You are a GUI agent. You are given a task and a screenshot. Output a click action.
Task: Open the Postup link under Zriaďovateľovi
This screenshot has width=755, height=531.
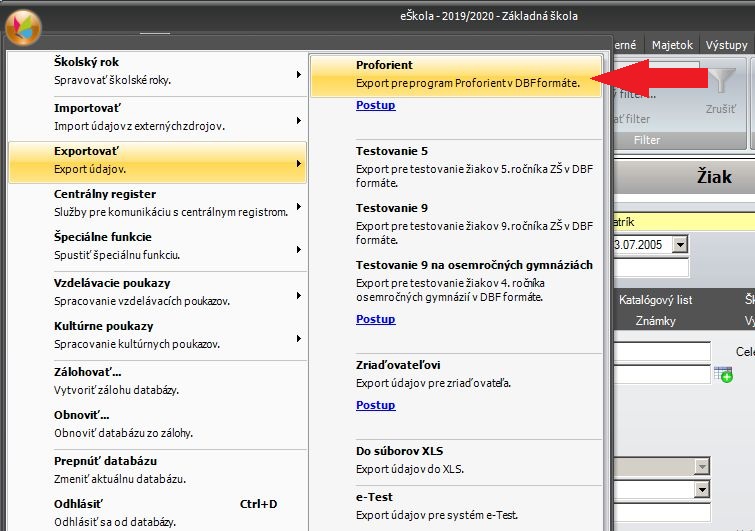point(375,405)
